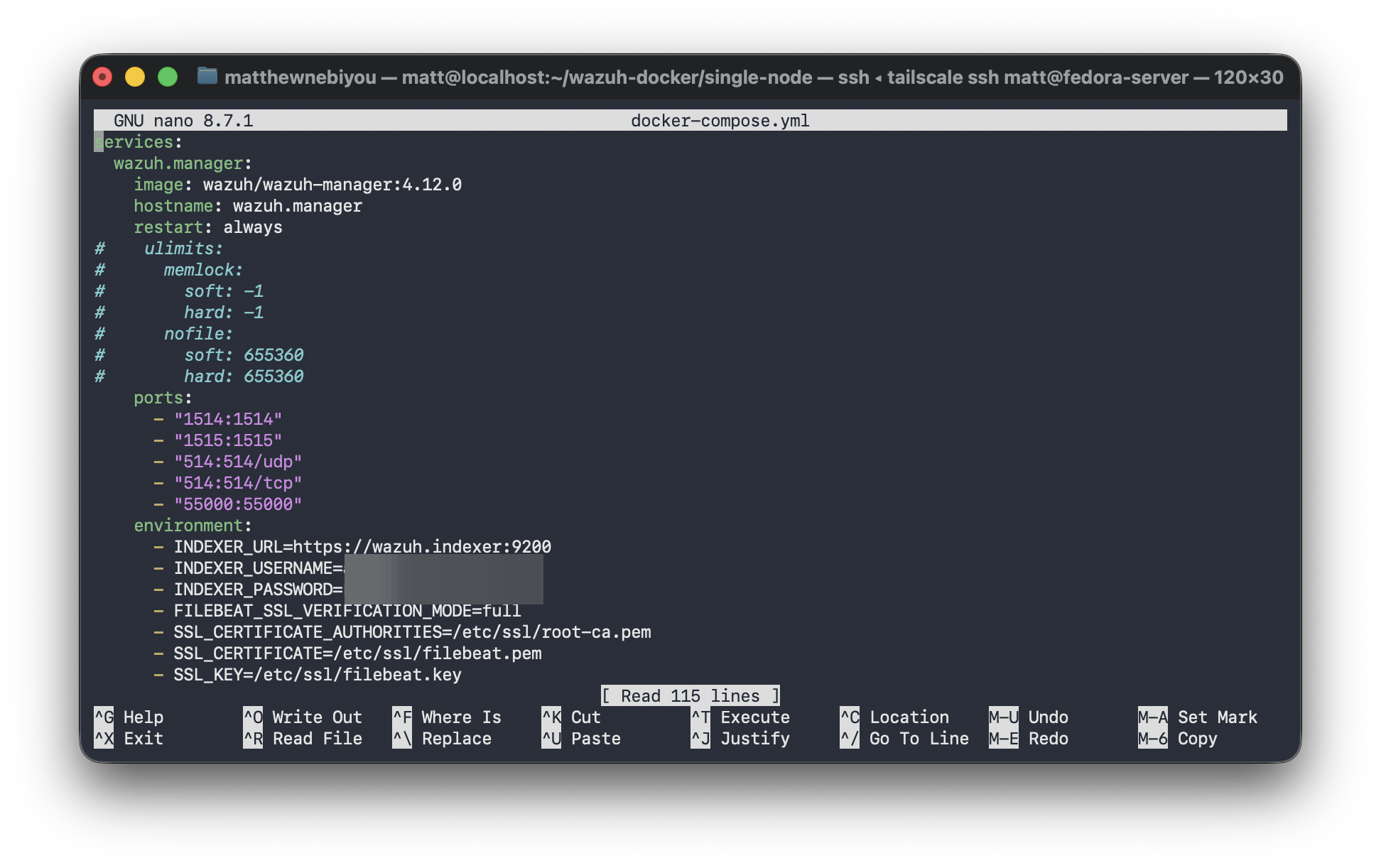Click the commented soft: 655360 line
Screen dimensions: 1381x868
pos(199,355)
